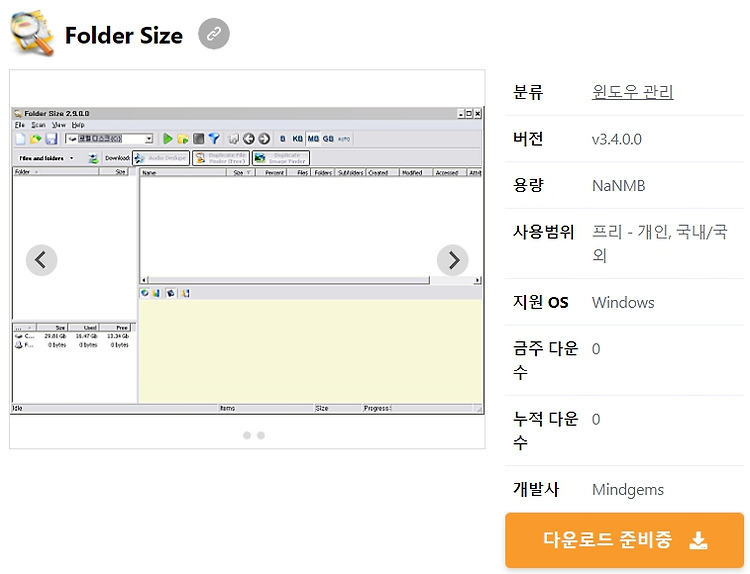Screen dimensions: 750x574
Task: Click the bar chart icon above the yellow pane
Action: (x=156, y=293)
